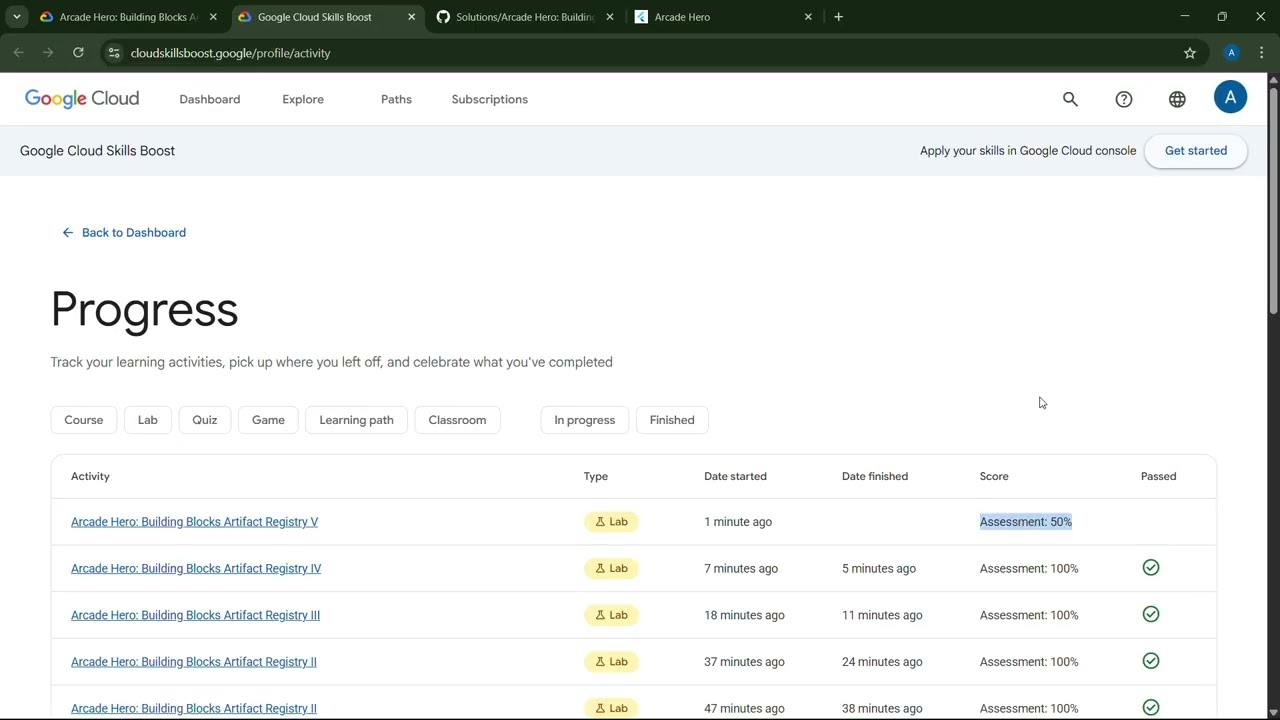Open Arcade Hero: Building Blocks Artifact Registry III
Screen dimensions: 1280x720
(x=196, y=615)
